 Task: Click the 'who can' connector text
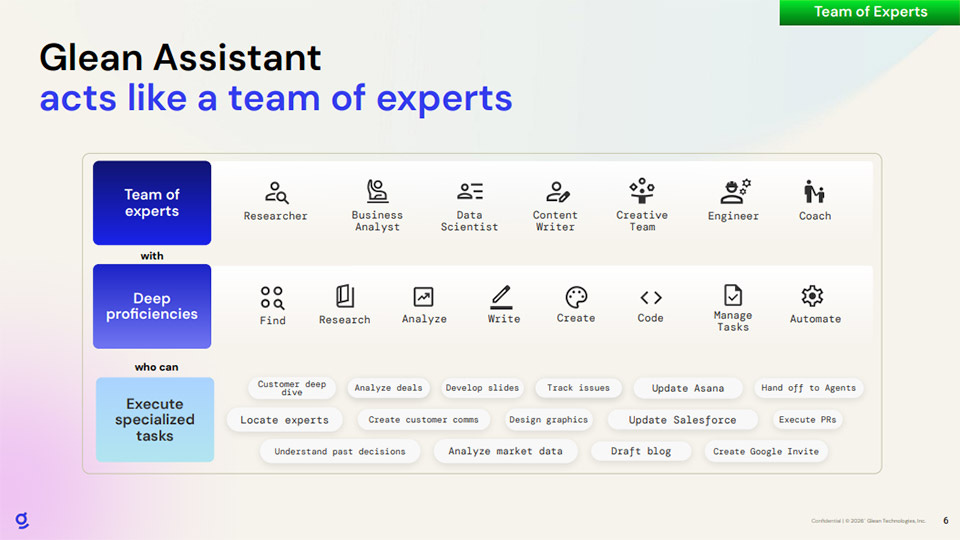click(156, 367)
